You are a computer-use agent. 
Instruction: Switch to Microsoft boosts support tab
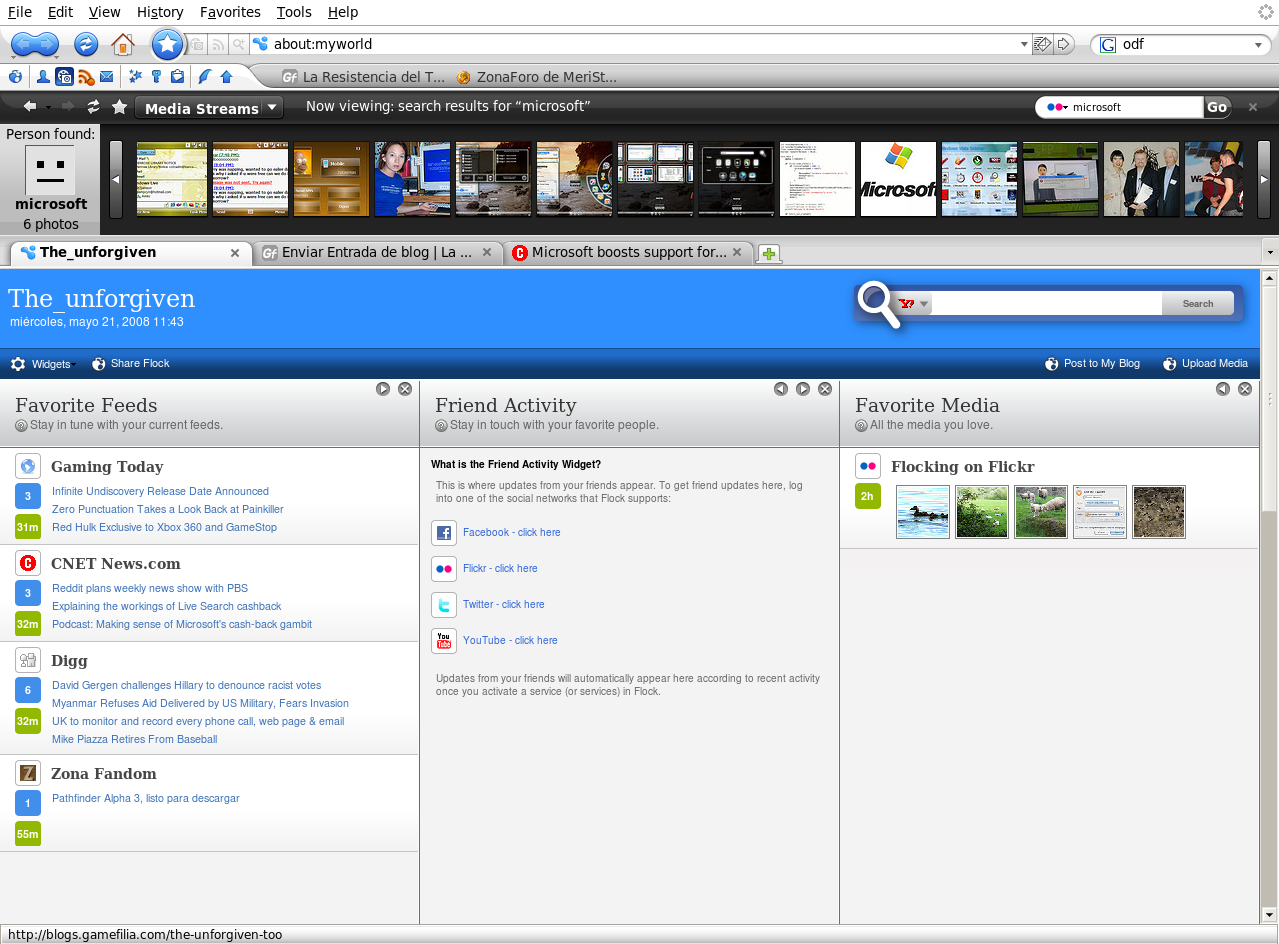(x=628, y=253)
